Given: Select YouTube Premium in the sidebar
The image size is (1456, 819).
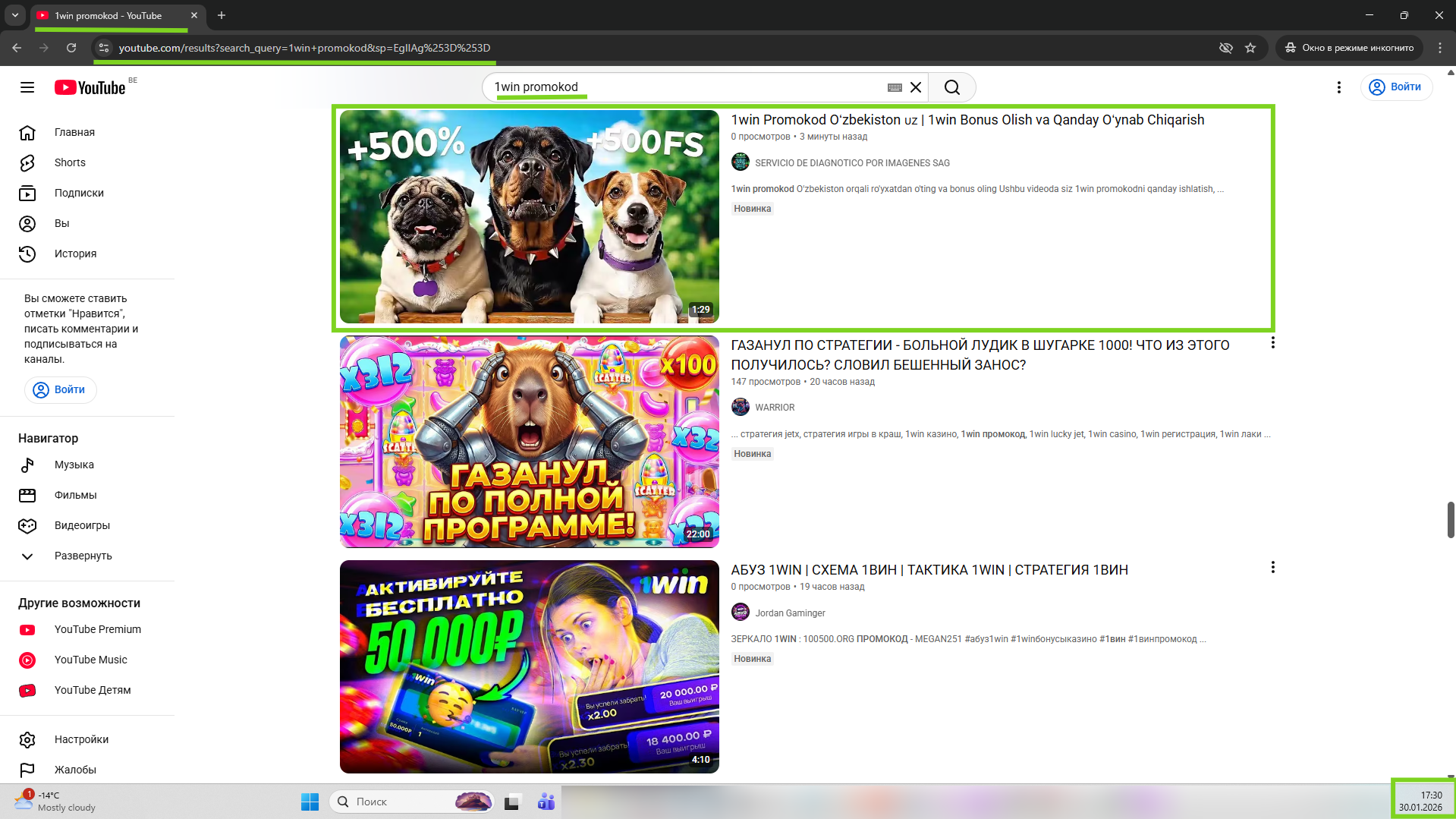Looking at the screenshot, I should coord(87,629).
